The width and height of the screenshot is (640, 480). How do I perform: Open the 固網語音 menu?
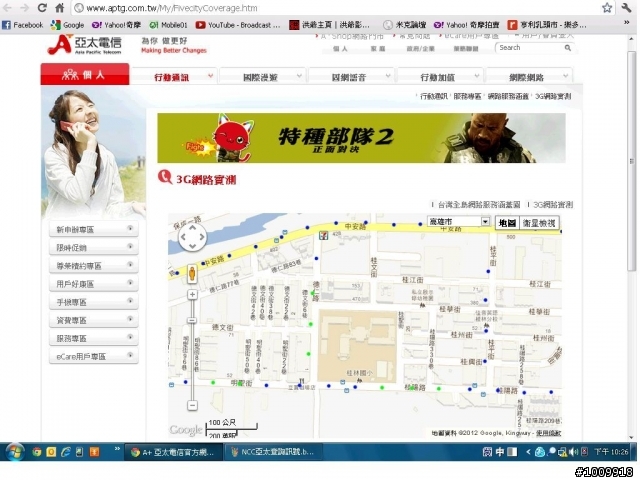[349, 77]
